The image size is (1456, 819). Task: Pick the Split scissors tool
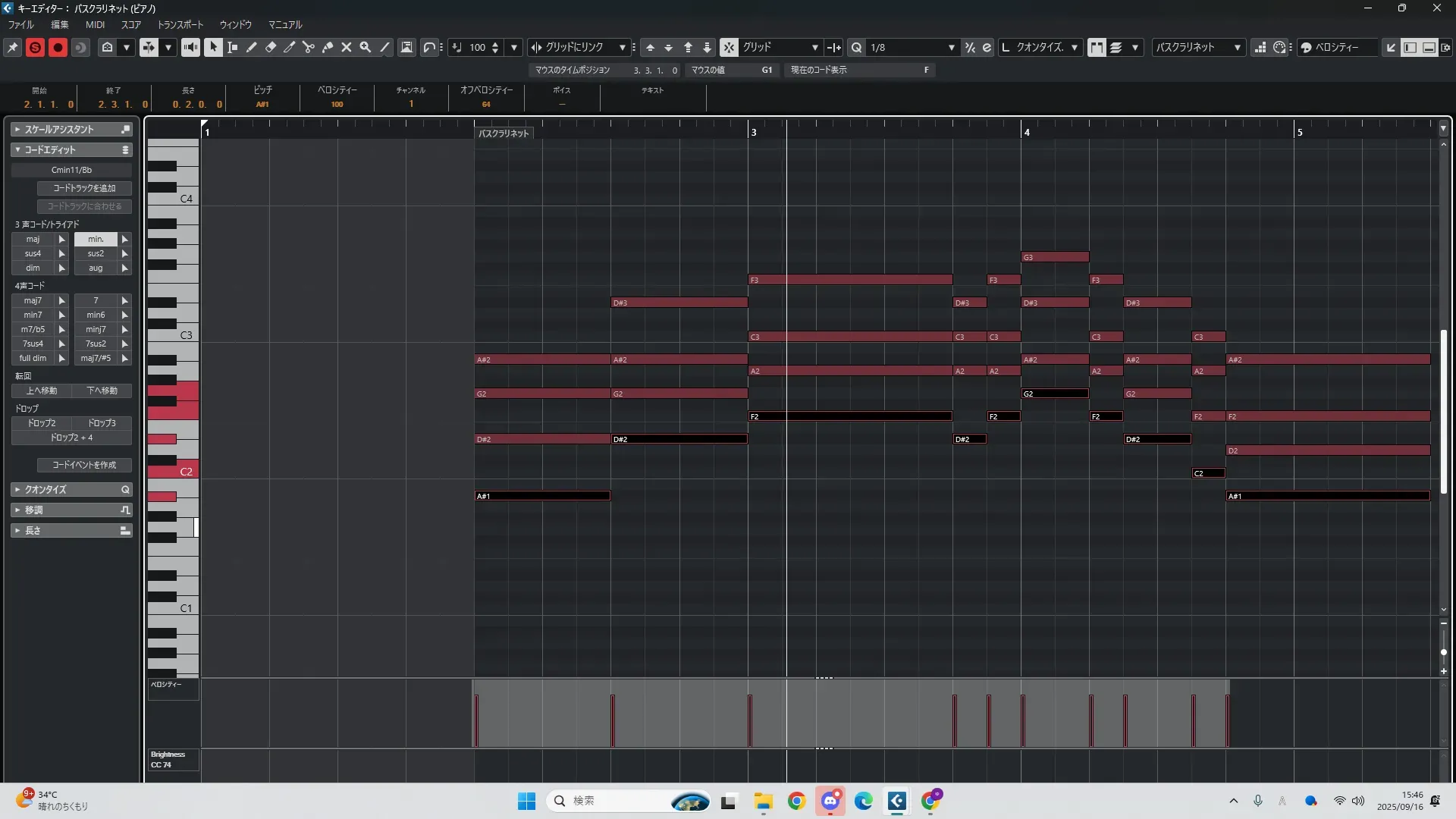click(x=309, y=47)
